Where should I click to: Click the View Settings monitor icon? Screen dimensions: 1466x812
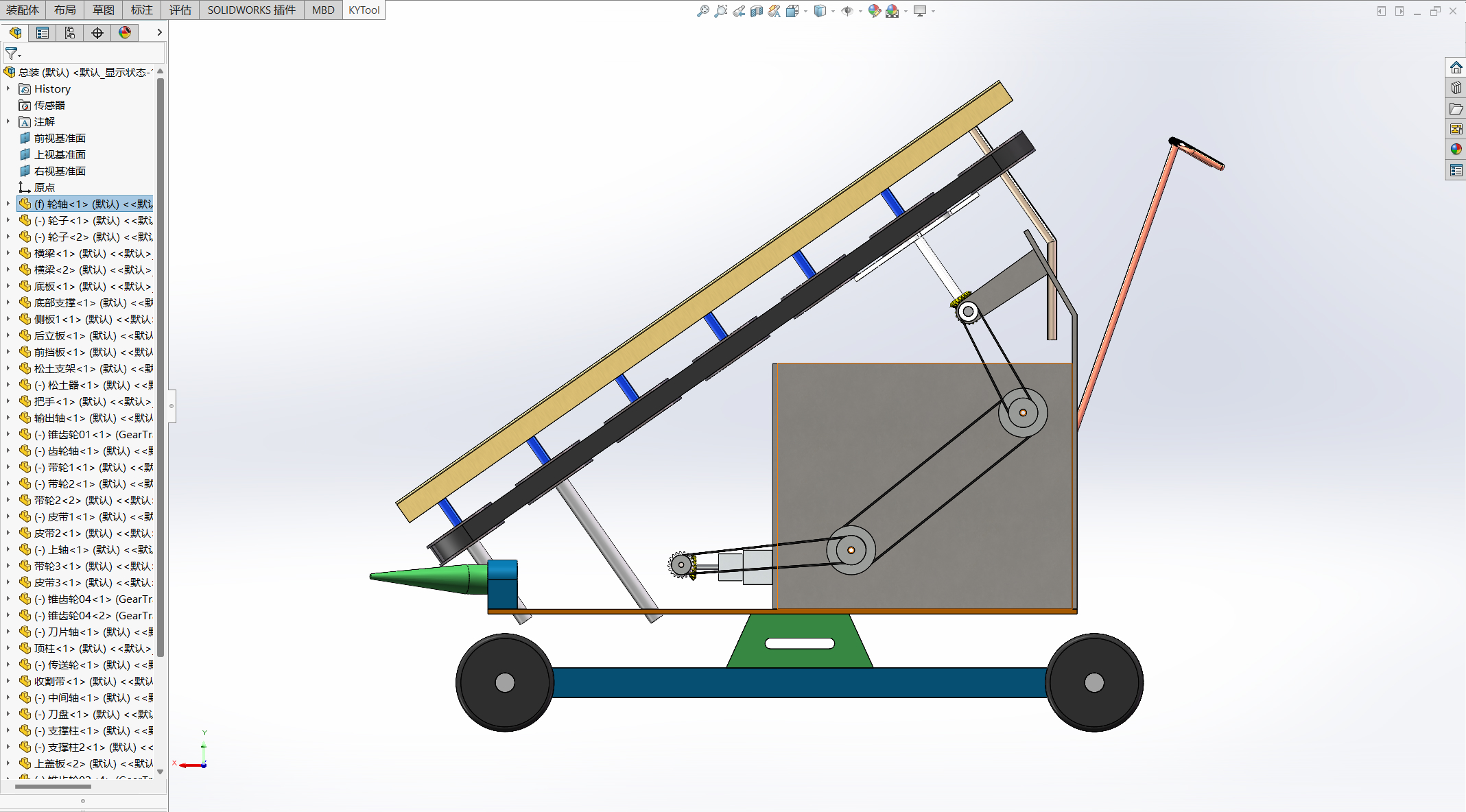tap(920, 11)
